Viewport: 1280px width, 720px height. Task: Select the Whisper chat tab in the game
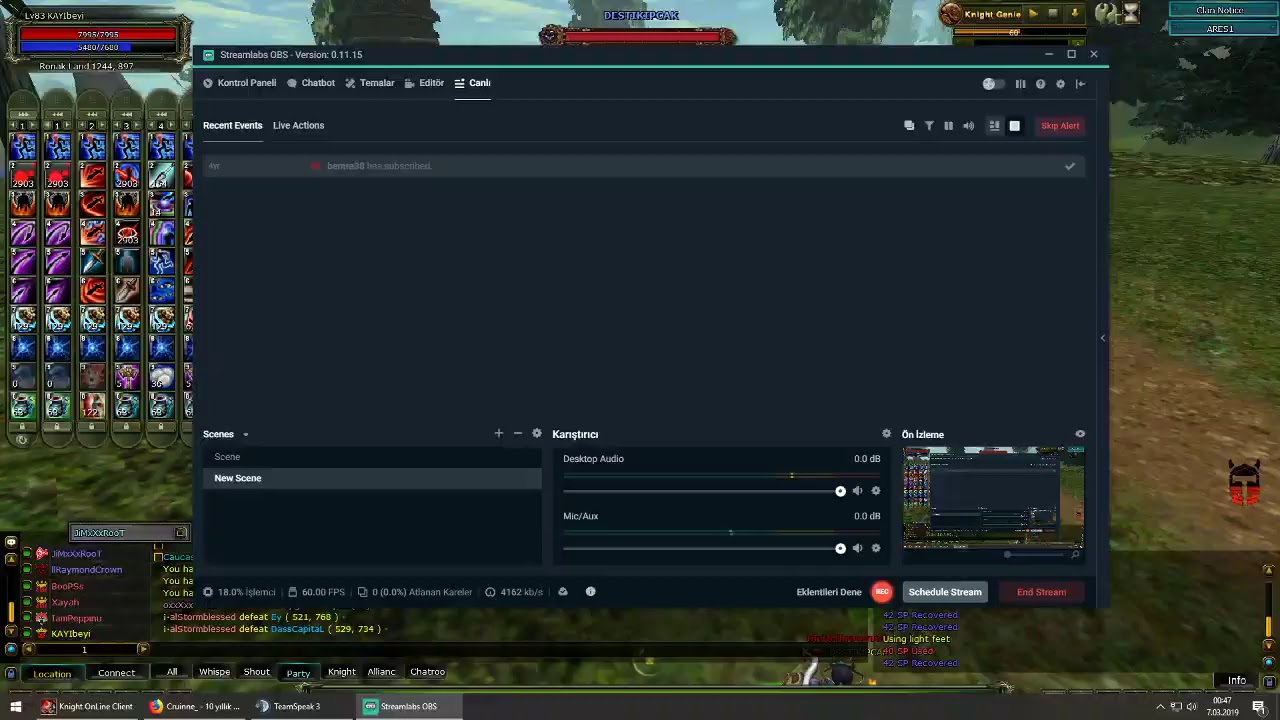(x=214, y=672)
